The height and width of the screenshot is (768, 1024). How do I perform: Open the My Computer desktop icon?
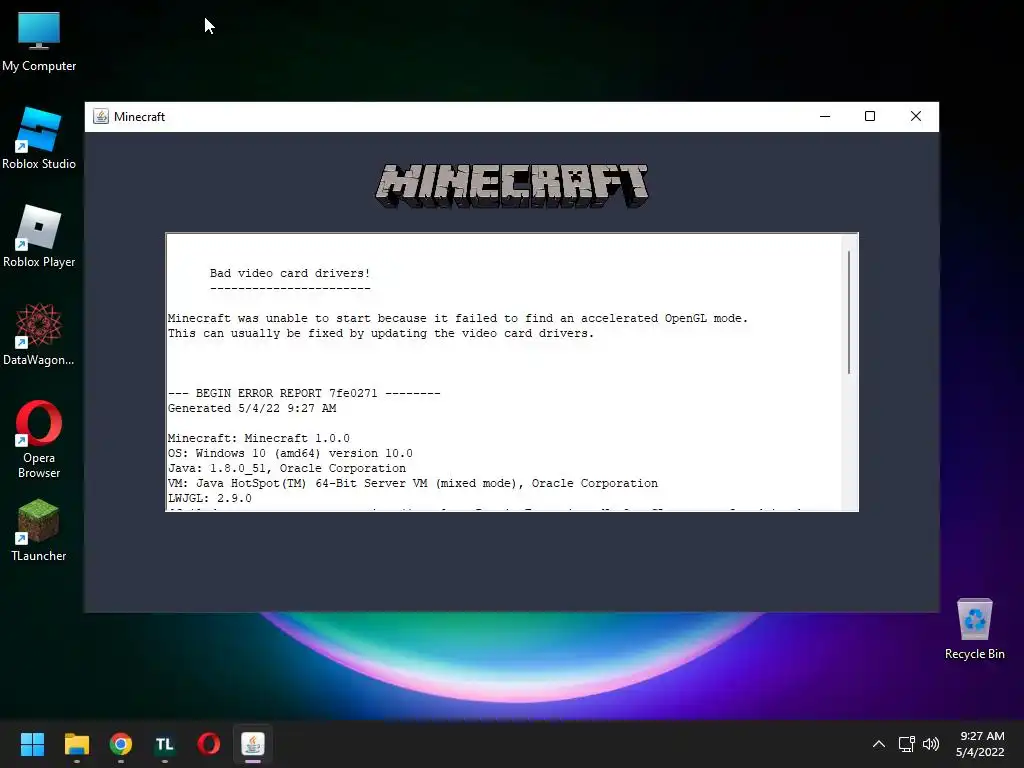(39, 42)
